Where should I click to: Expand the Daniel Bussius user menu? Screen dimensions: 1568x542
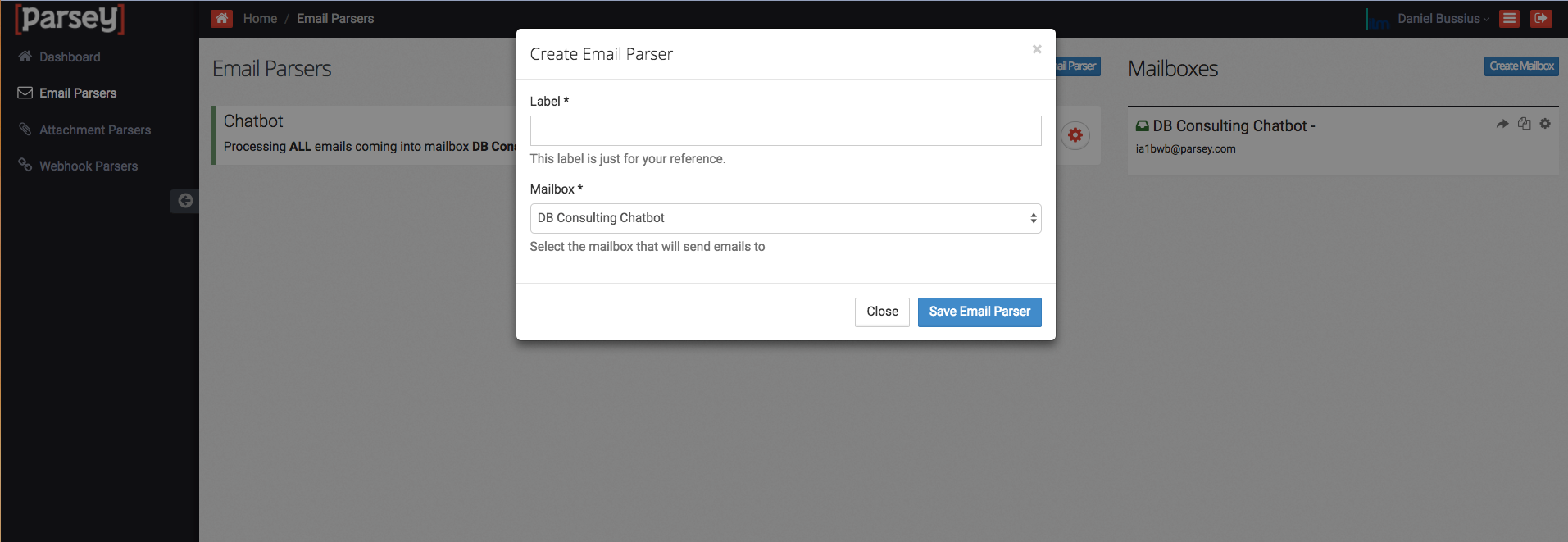pos(1443,19)
